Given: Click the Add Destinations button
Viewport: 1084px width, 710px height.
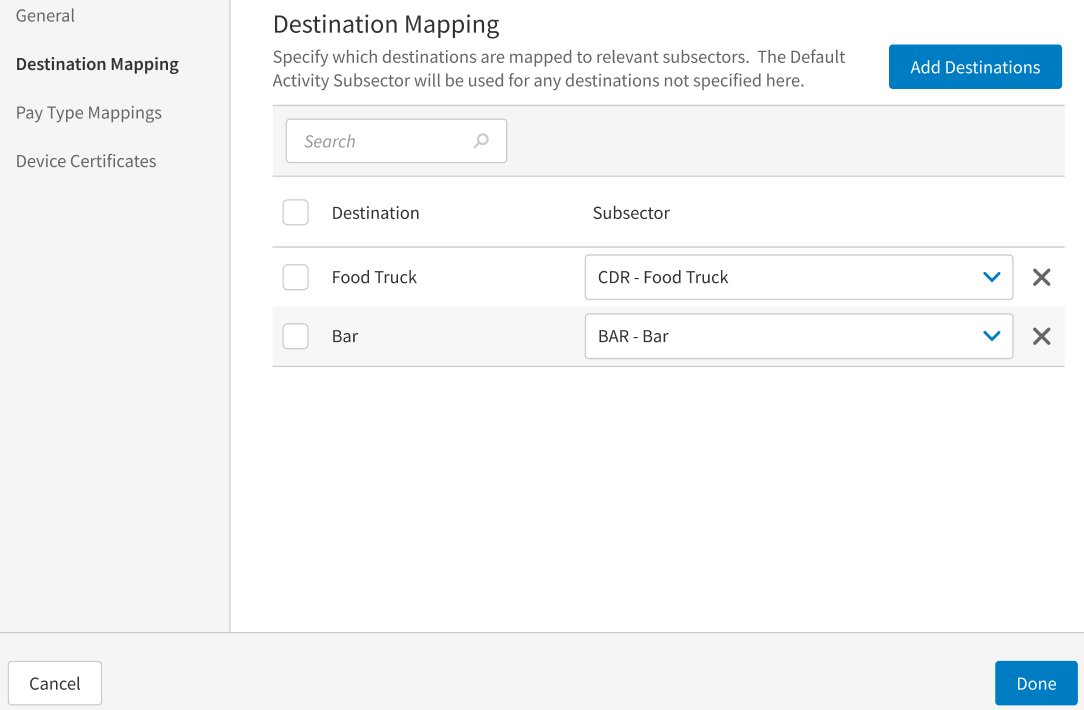Looking at the screenshot, I should pos(975,66).
